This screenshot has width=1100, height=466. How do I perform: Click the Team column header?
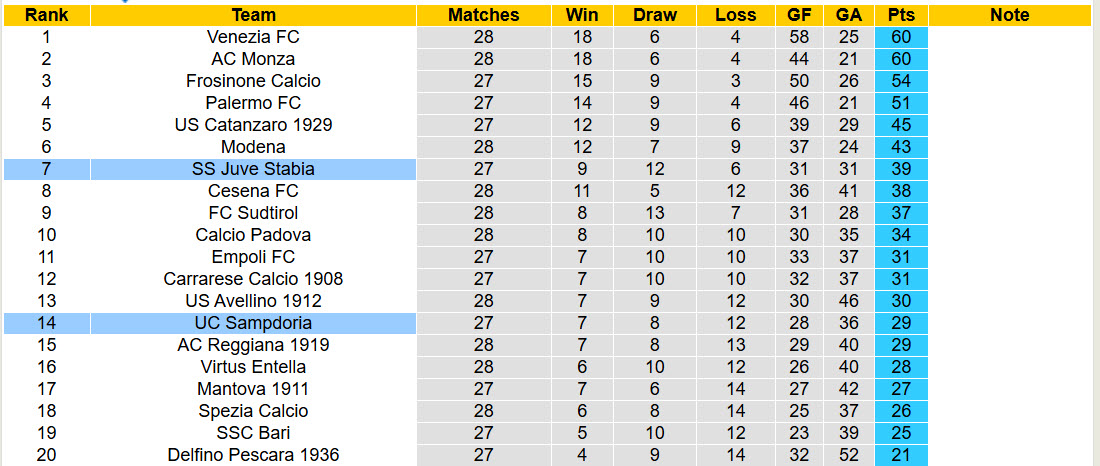pos(253,15)
